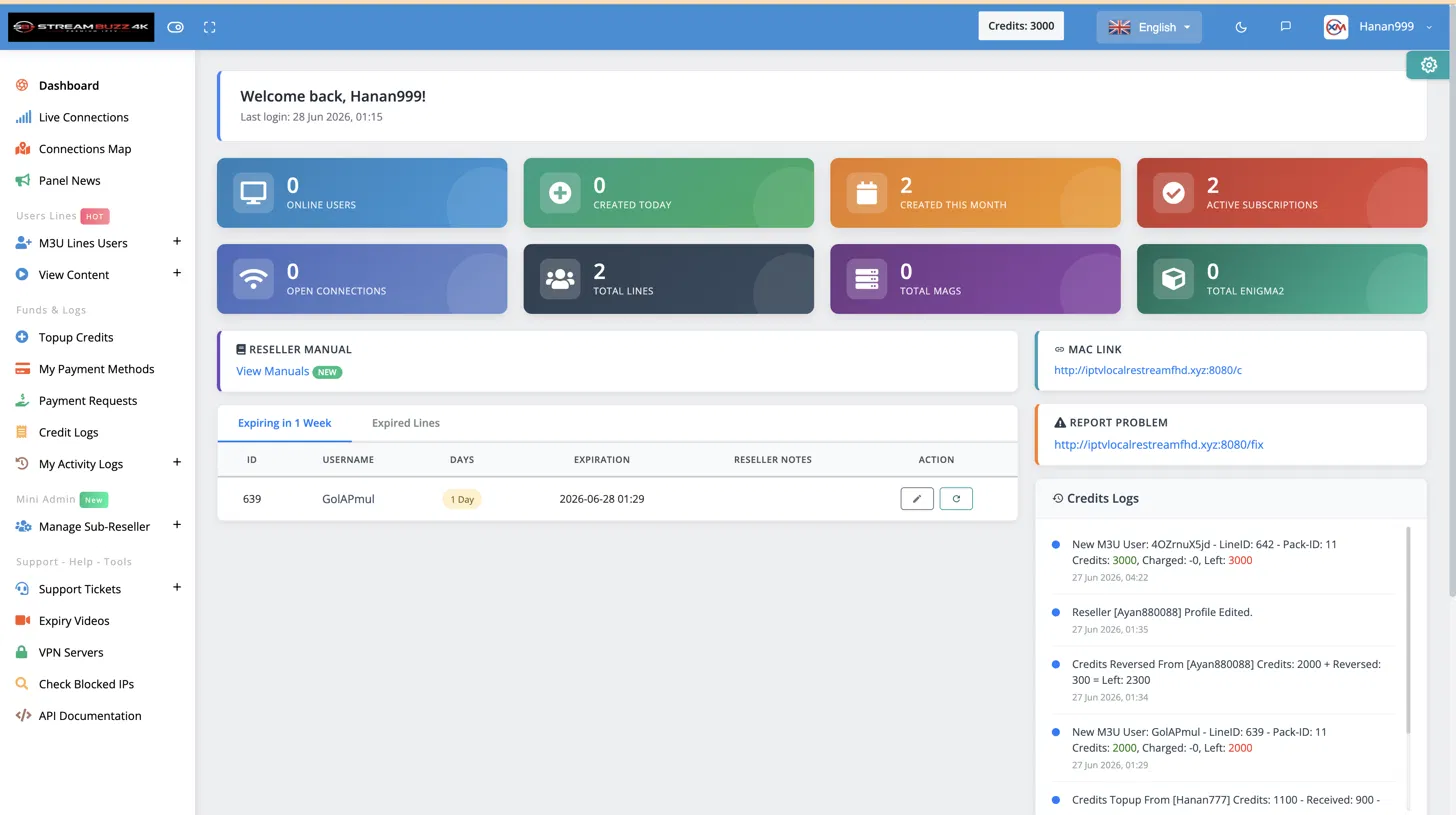
Task: Open My Payment Methods
Action: point(96,369)
